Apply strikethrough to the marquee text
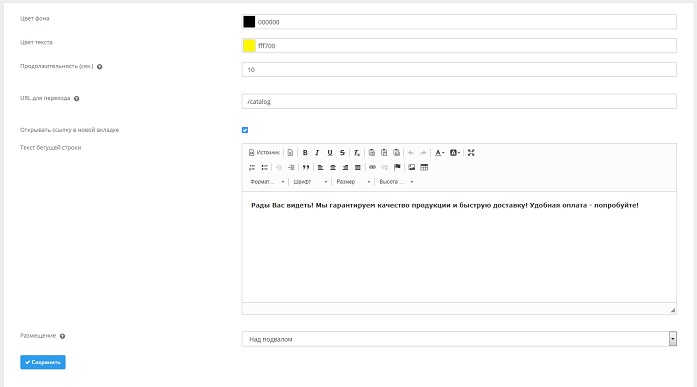The height and width of the screenshot is (387, 697). click(x=342, y=153)
